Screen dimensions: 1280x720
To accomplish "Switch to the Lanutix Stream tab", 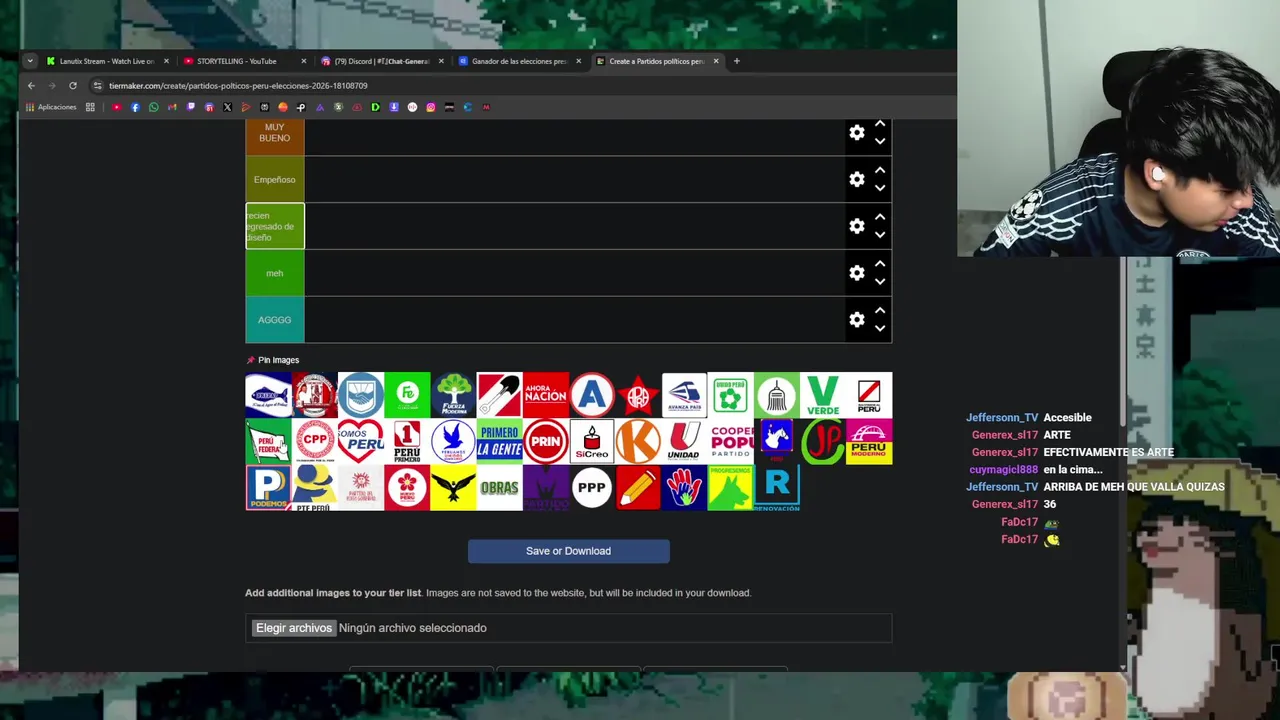I will tap(107, 61).
